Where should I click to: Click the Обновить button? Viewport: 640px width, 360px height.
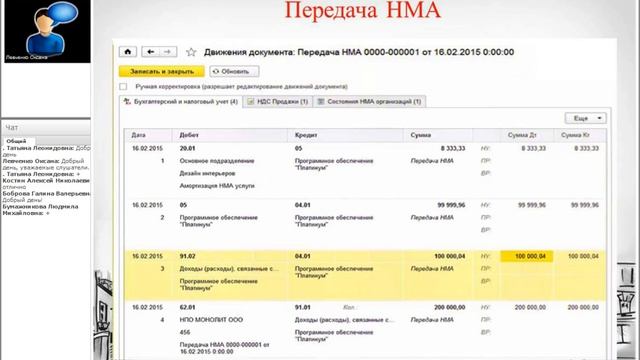[234, 71]
